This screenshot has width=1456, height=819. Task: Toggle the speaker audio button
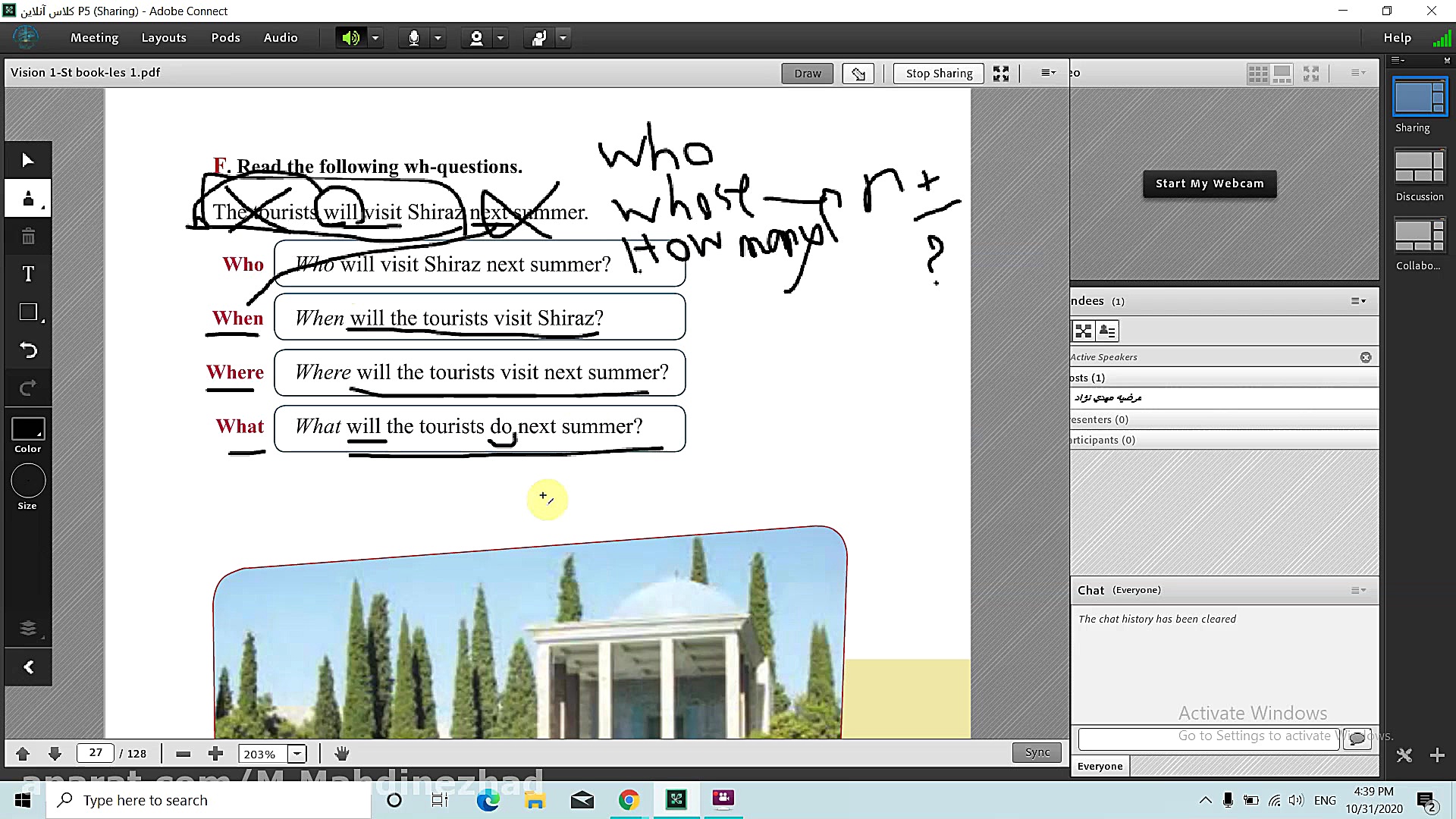(350, 38)
